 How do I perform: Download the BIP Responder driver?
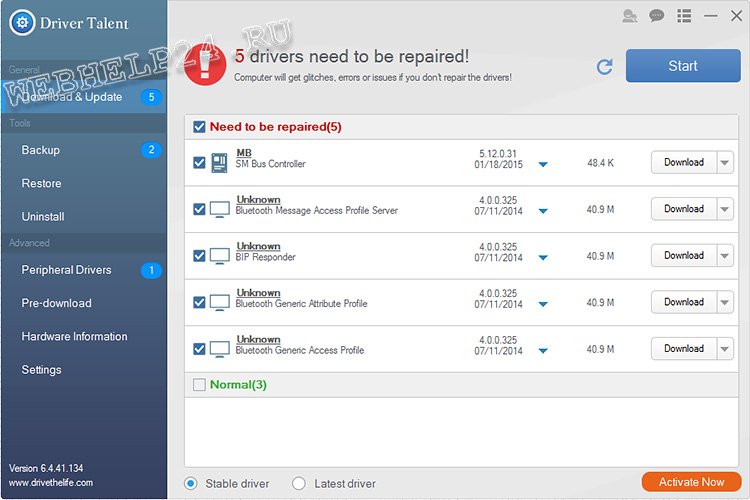click(x=684, y=256)
